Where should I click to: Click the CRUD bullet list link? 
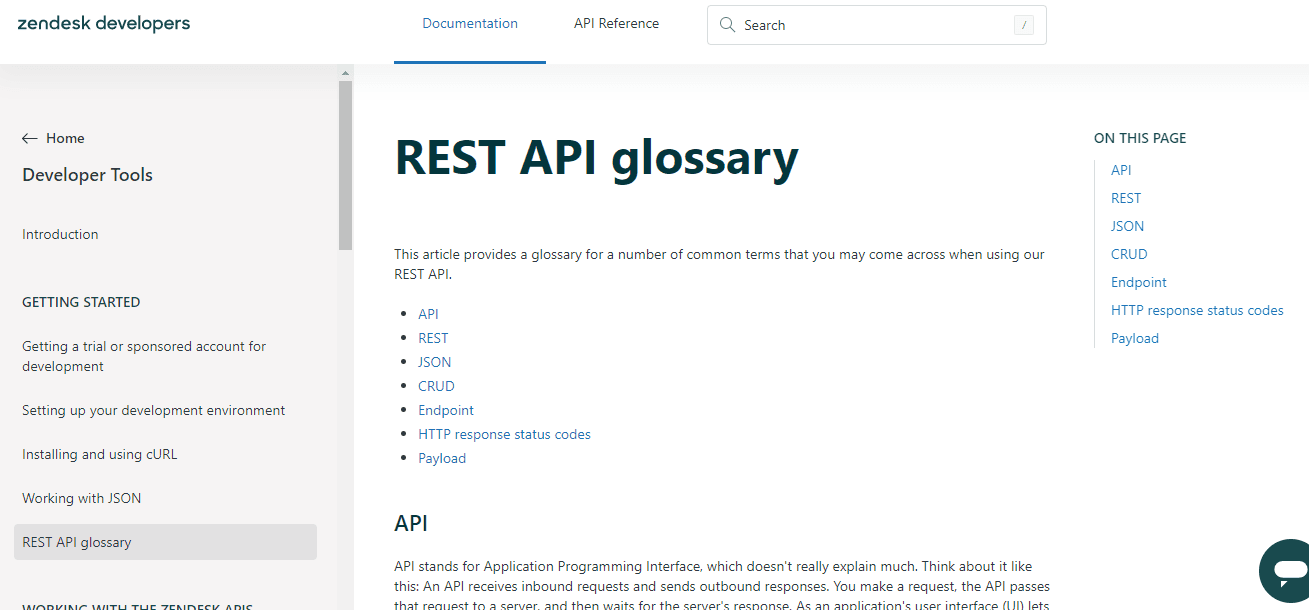pos(436,385)
